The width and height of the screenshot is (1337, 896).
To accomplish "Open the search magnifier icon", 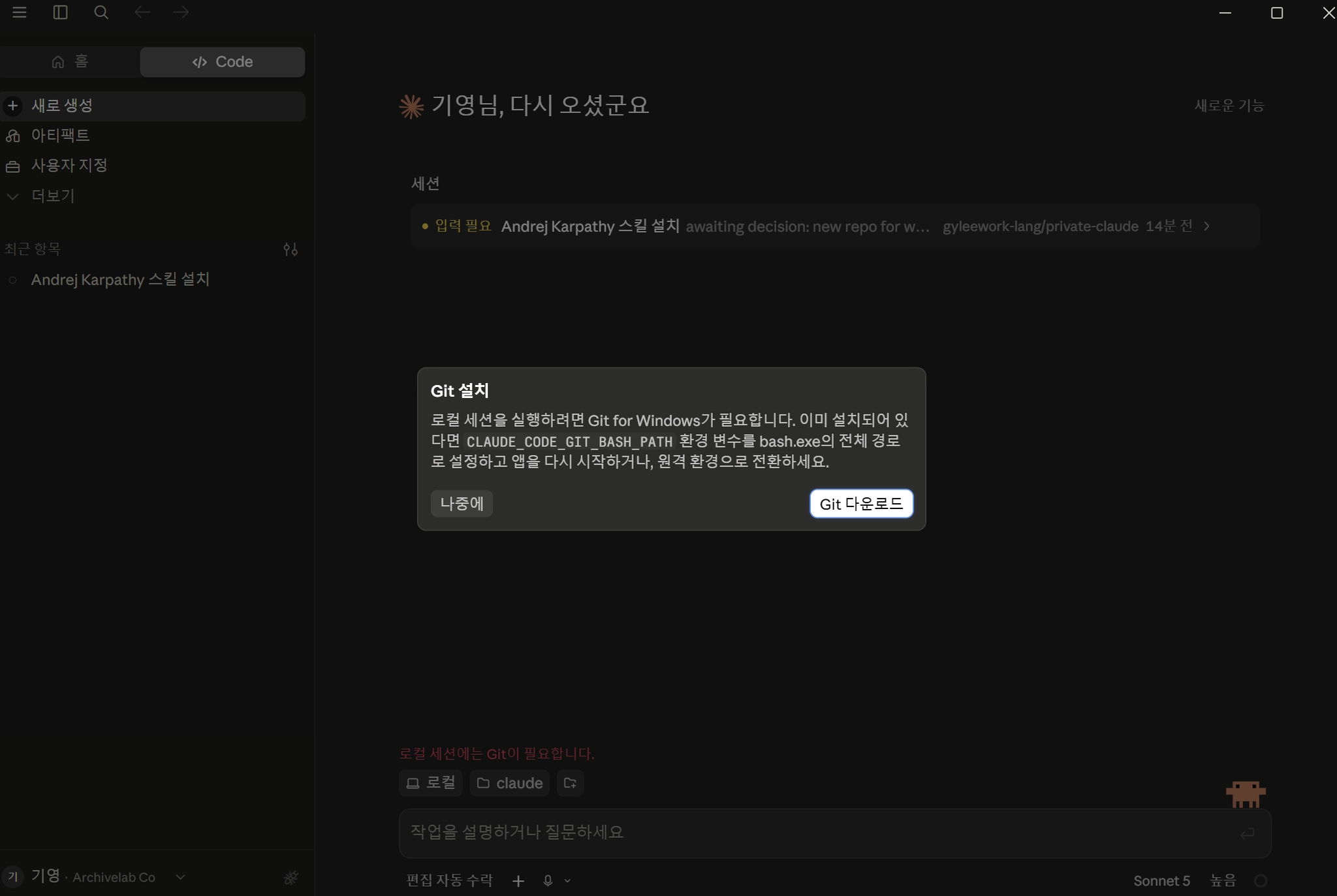I will (x=101, y=12).
